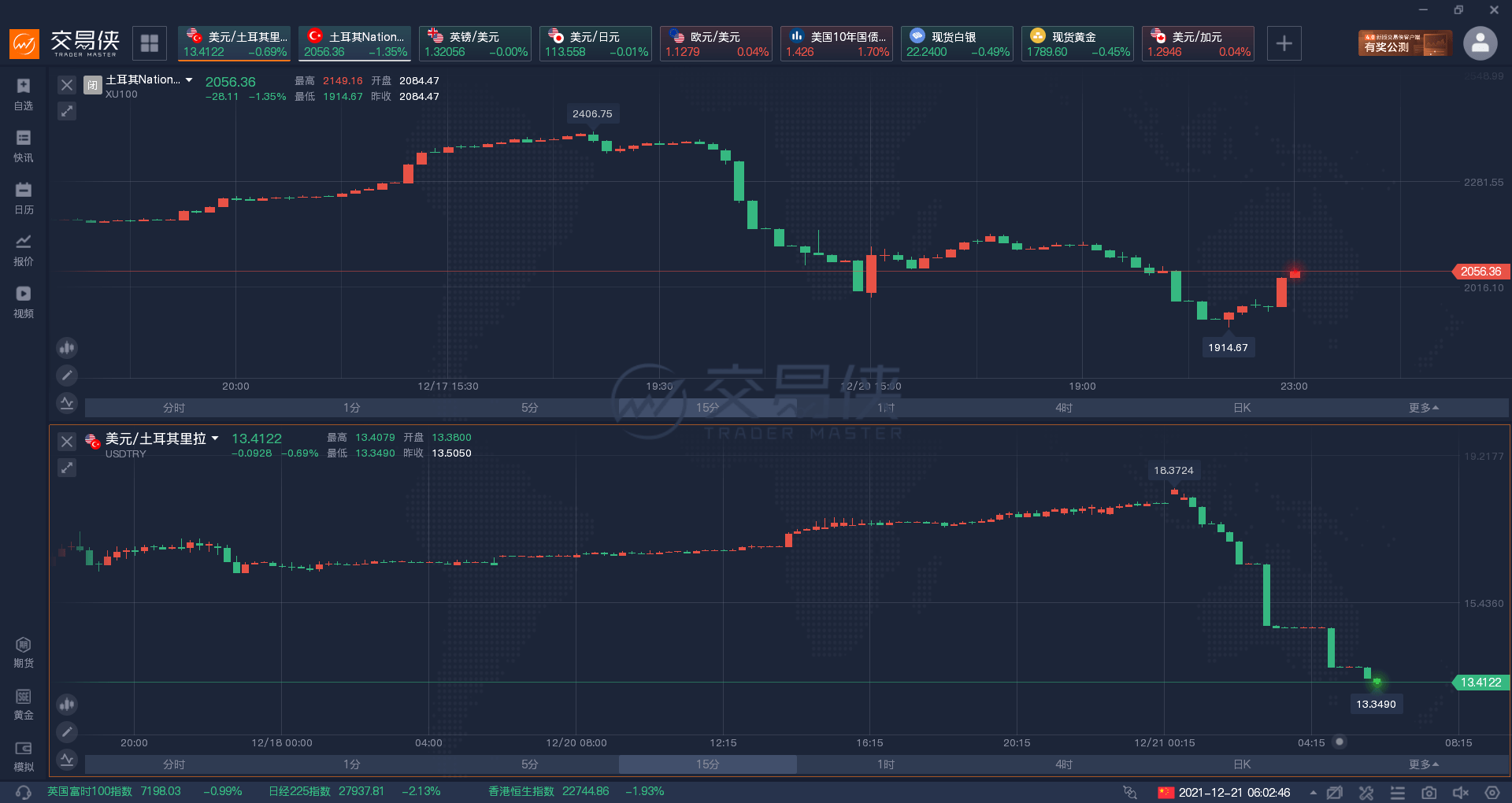Click the 英国富时100指数 ticker in status bar

coord(145,791)
